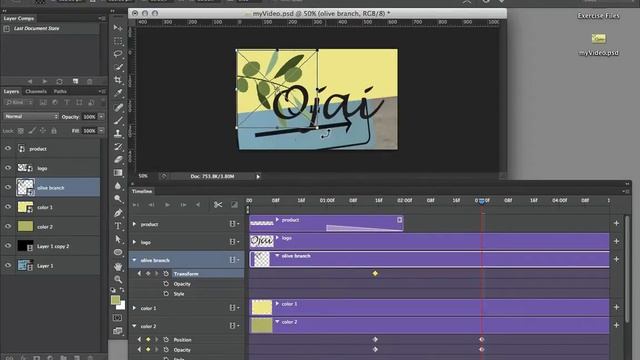This screenshot has width=640, height=360.
Task: Select the Quick Selection tool
Action: [118, 67]
